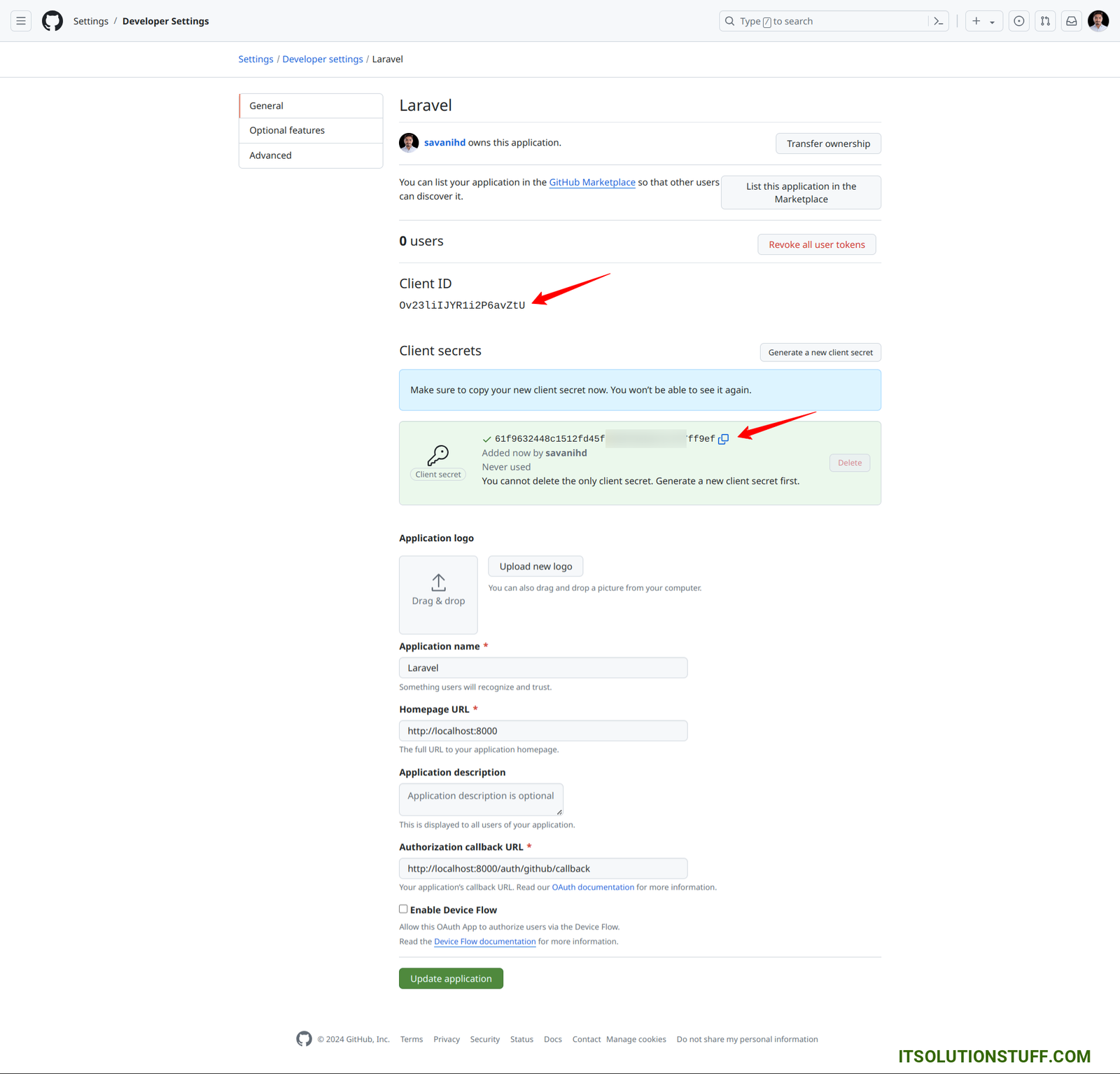
Task: Open the hamburger navigation menu
Action: 21,21
